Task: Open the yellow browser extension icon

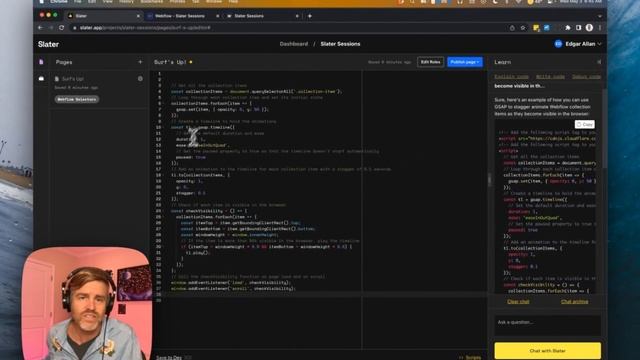Action: 536,28
